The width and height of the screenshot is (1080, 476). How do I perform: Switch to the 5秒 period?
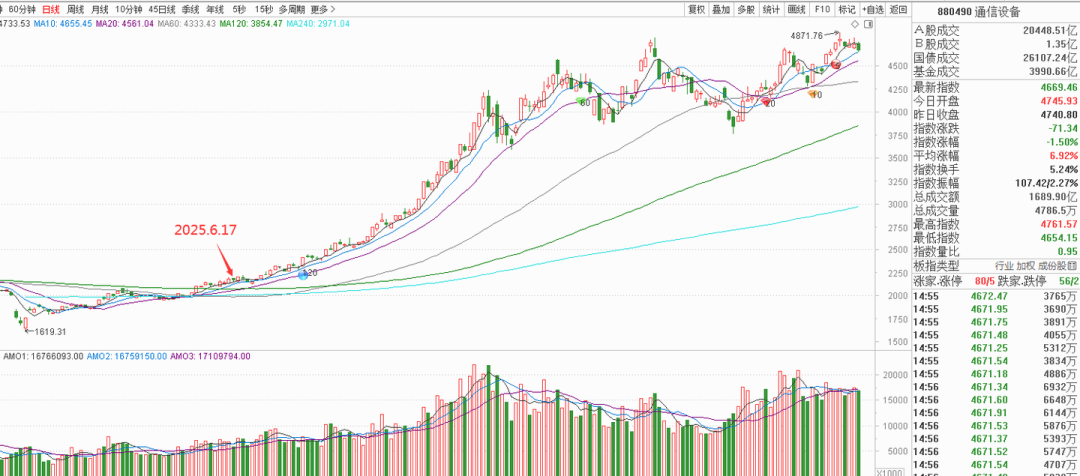[239, 10]
